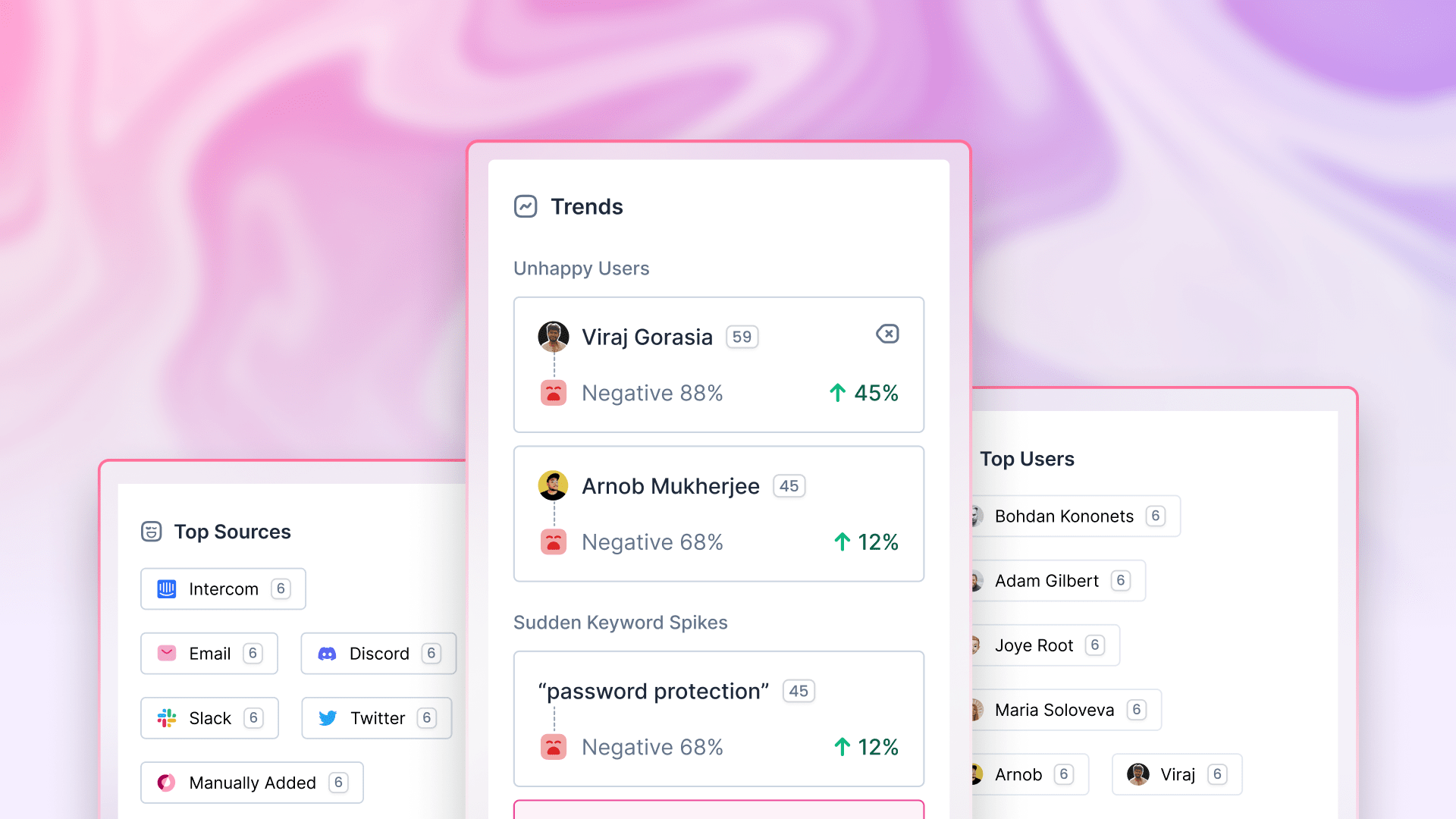This screenshot has height=819, width=1456.
Task: Toggle Viraj Gorasia unhappy user visibility
Action: [x=887, y=333]
